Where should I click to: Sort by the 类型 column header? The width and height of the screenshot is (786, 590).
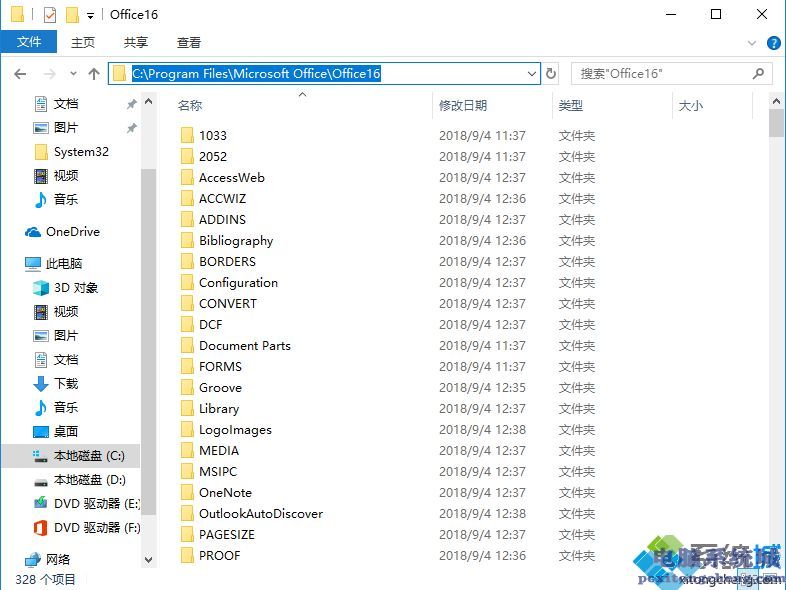[x=570, y=105]
